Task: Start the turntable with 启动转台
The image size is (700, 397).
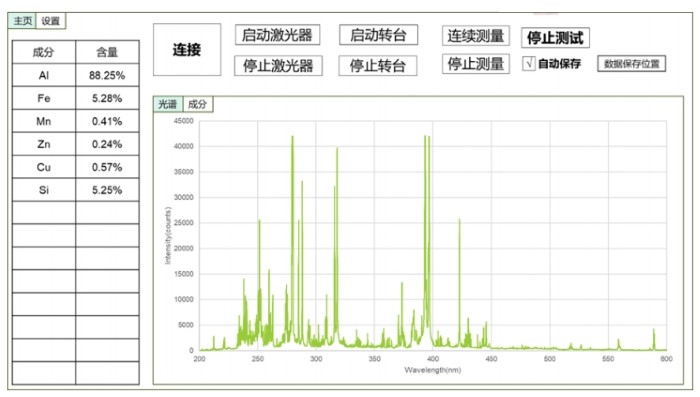Action: click(x=378, y=35)
